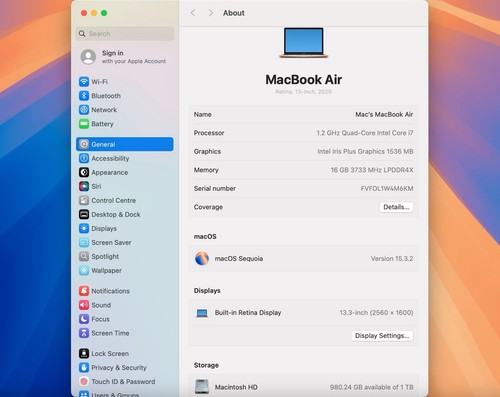
Task: Open the Displays icon in sidebar
Action: click(84, 228)
